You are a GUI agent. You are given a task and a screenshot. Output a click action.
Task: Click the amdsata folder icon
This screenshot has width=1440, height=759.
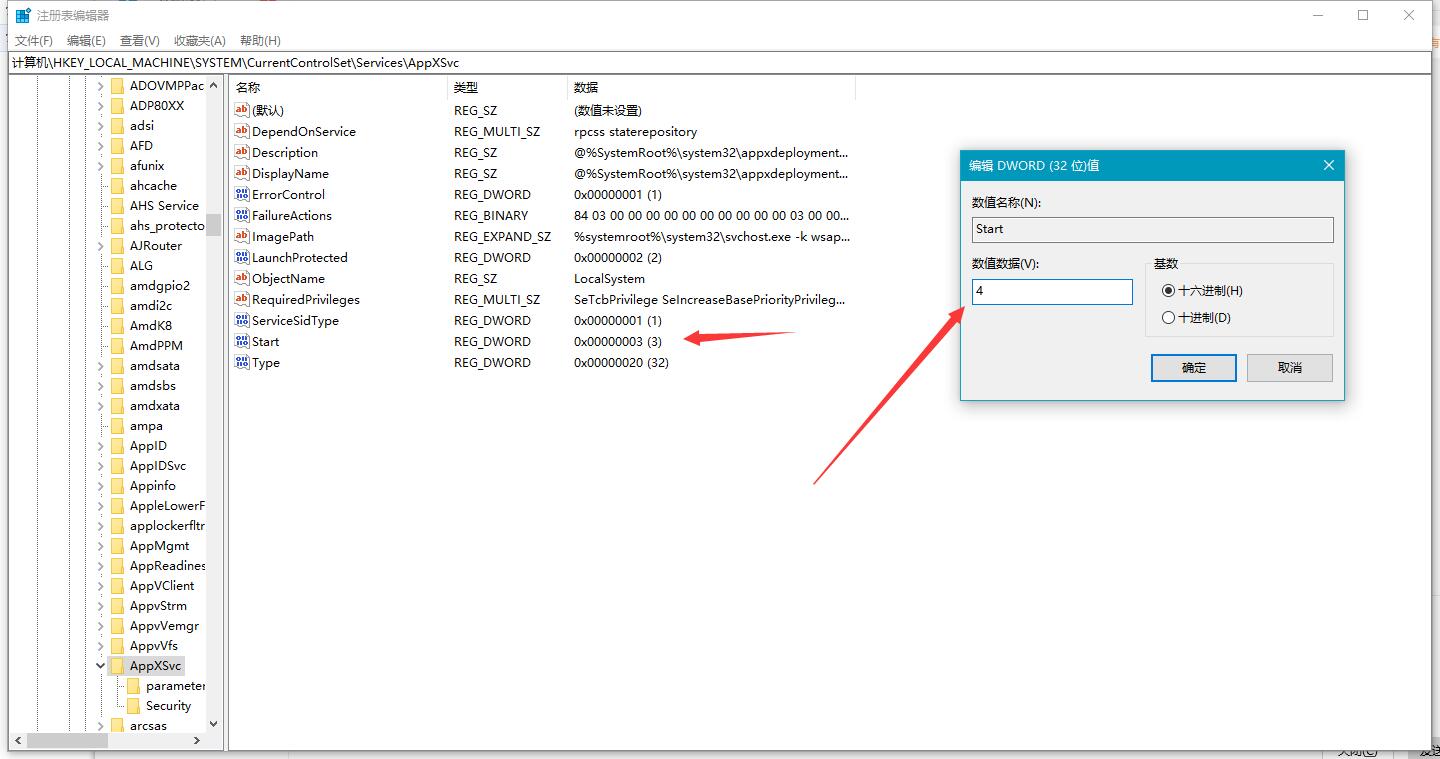point(118,366)
